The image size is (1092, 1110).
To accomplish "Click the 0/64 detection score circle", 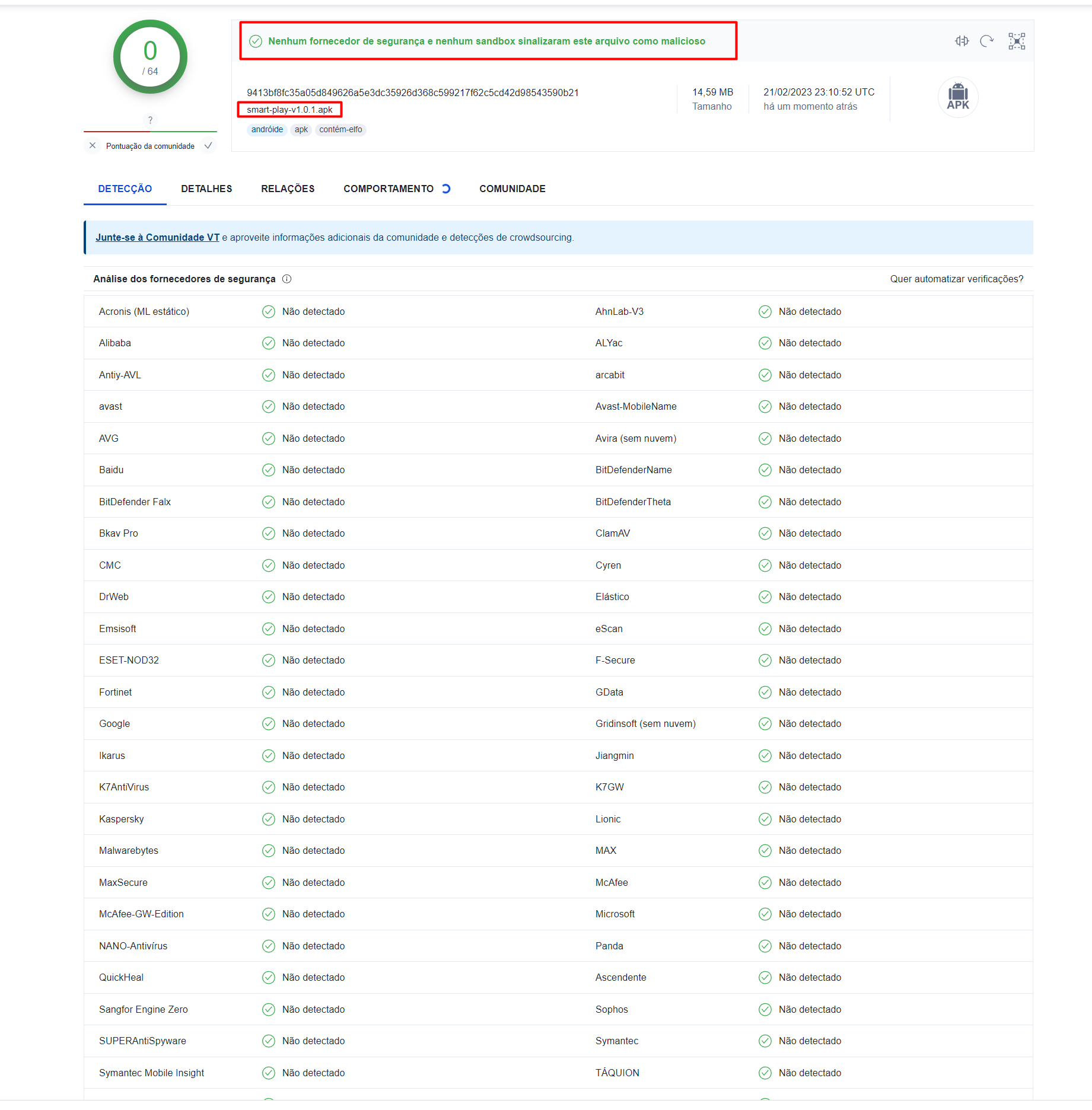I will tap(150, 57).
